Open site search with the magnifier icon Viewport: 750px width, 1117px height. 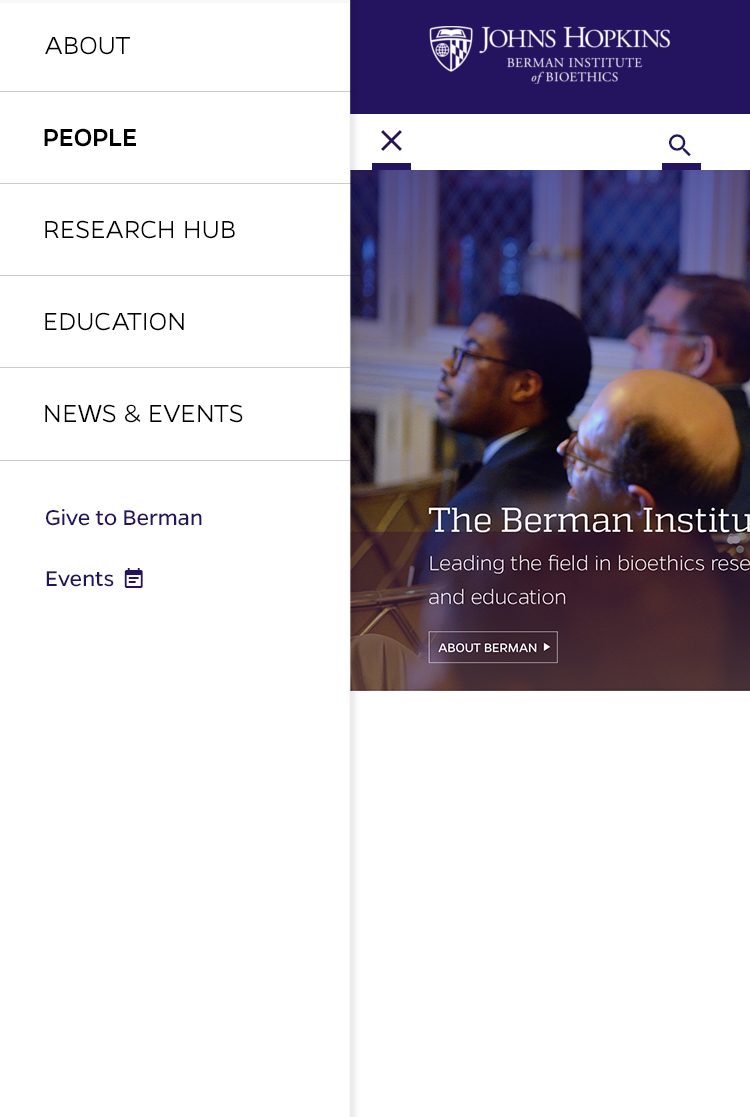click(x=679, y=145)
